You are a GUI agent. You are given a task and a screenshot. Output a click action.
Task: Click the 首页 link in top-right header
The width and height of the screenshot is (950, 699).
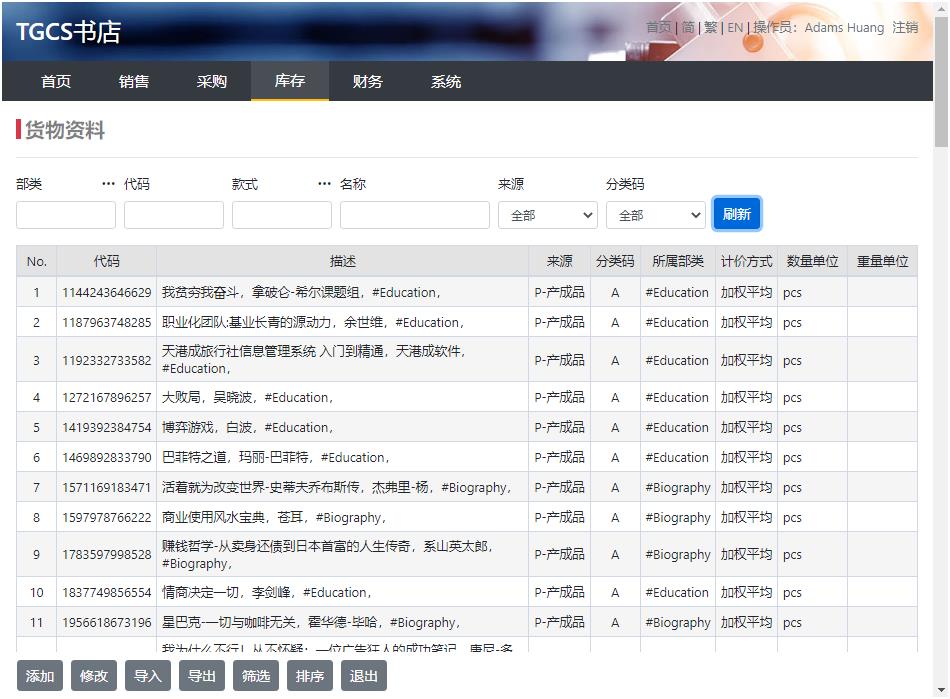coord(659,27)
